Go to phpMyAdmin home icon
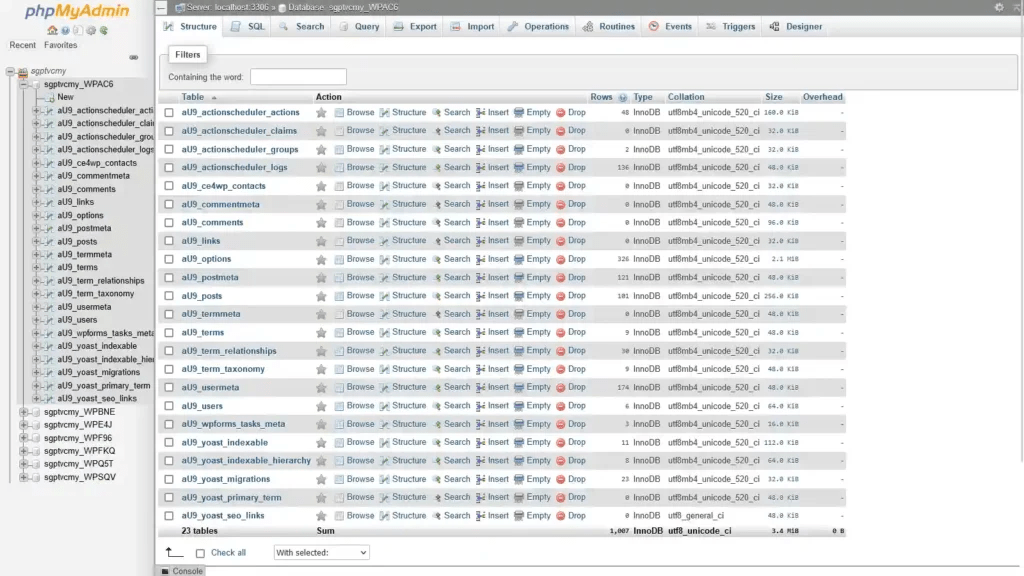1024x576 pixels. 52,30
